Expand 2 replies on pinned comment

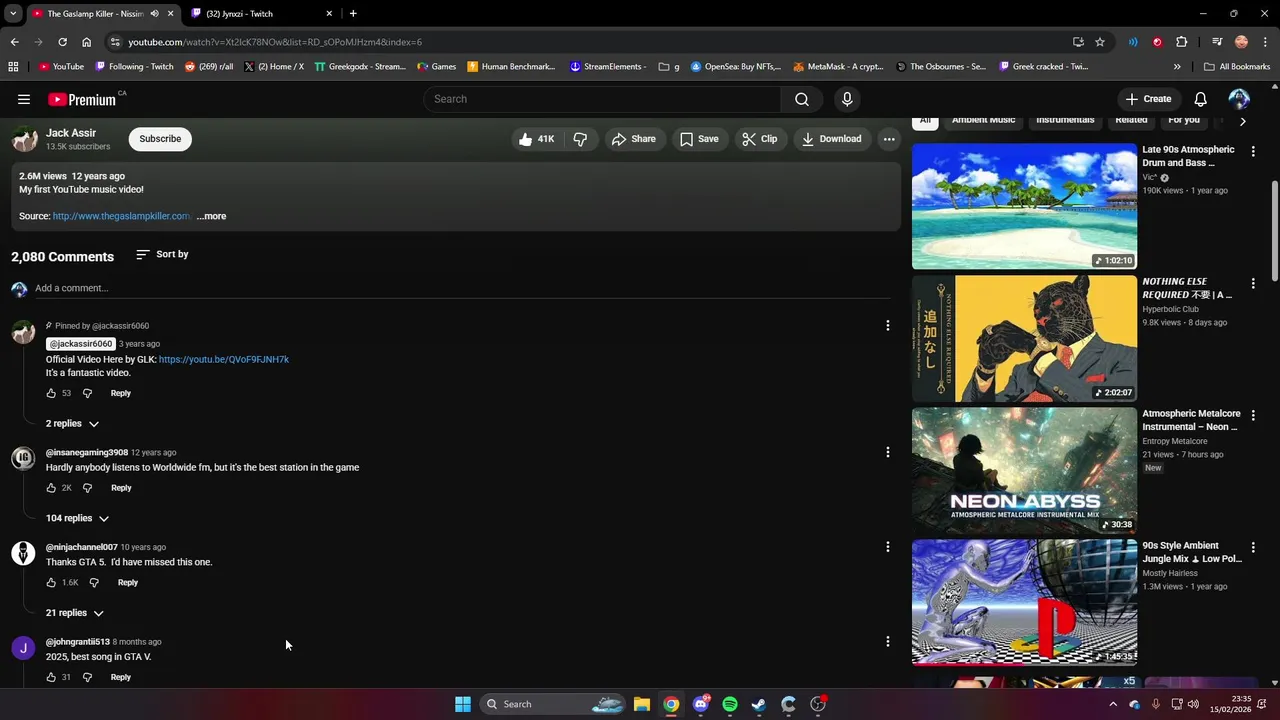pyautogui.click(x=72, y=424)
